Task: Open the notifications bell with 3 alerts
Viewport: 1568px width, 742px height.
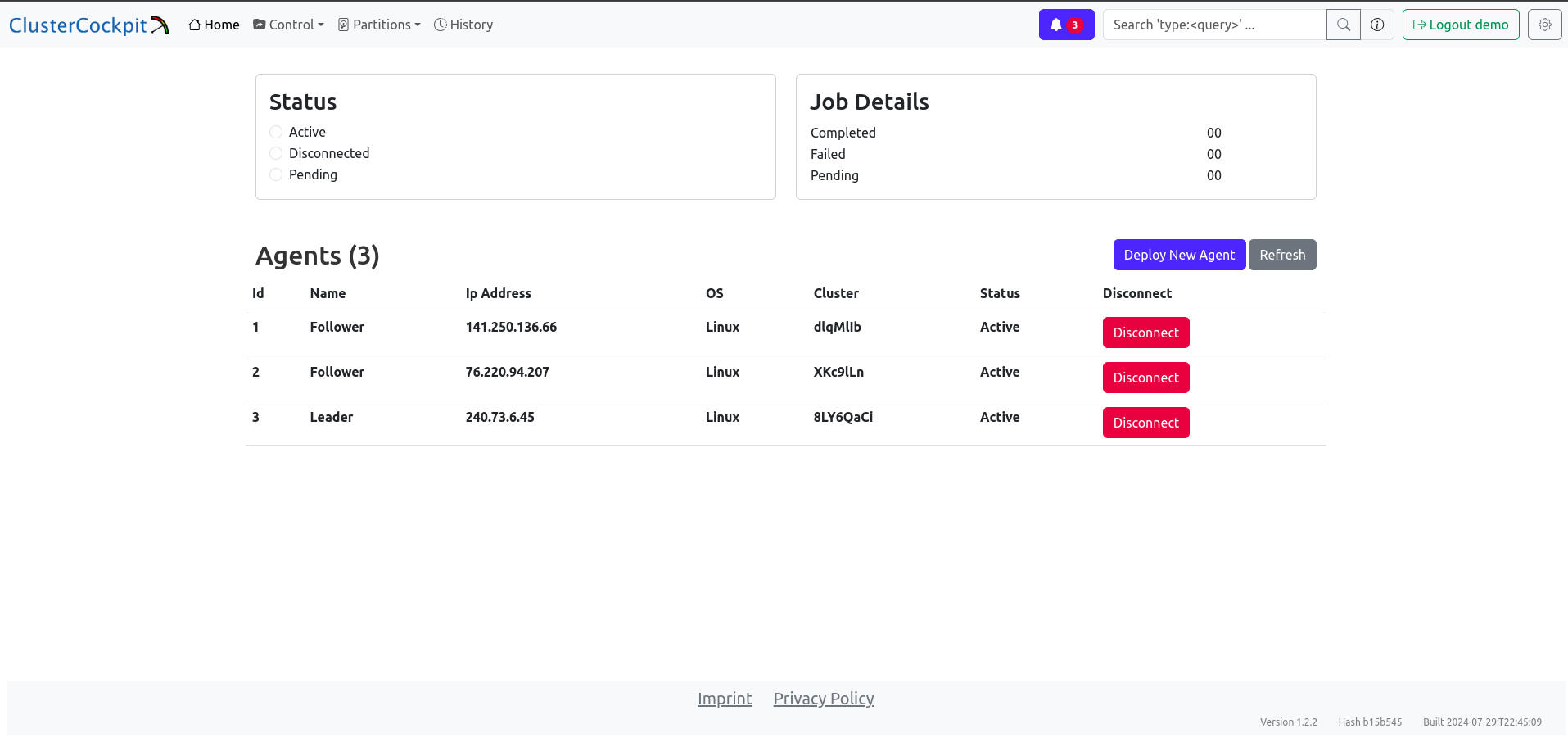Action: pos(1065,25)
